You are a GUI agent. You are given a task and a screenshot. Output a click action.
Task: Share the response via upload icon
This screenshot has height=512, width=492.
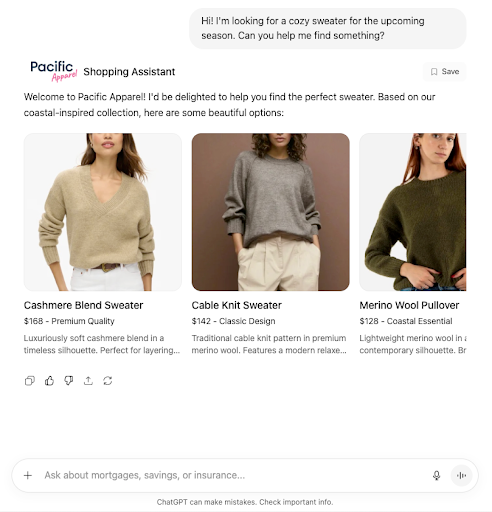coord(88,381)
